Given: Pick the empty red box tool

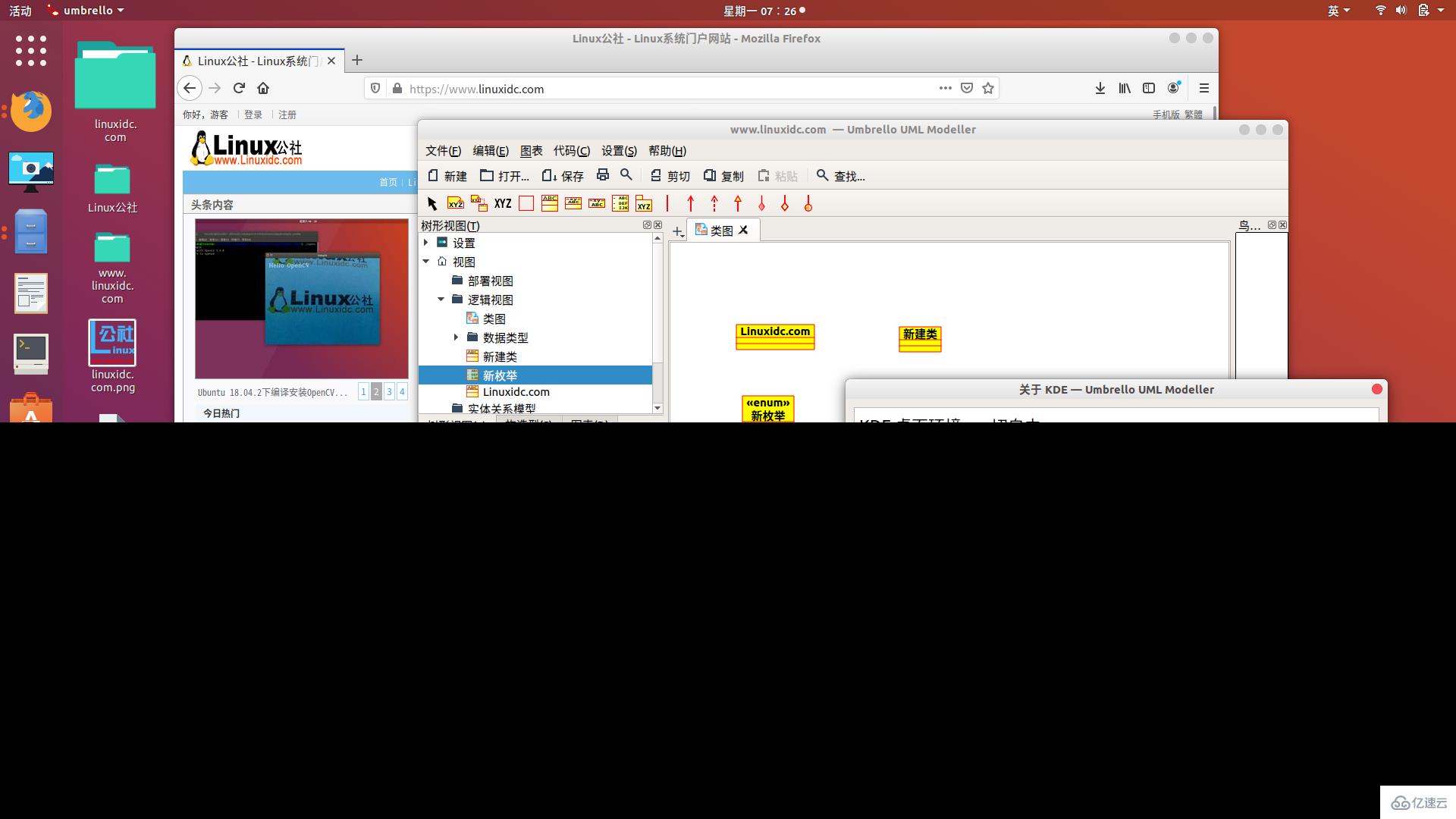Looking at the screenshot, I should click(526, 203).
